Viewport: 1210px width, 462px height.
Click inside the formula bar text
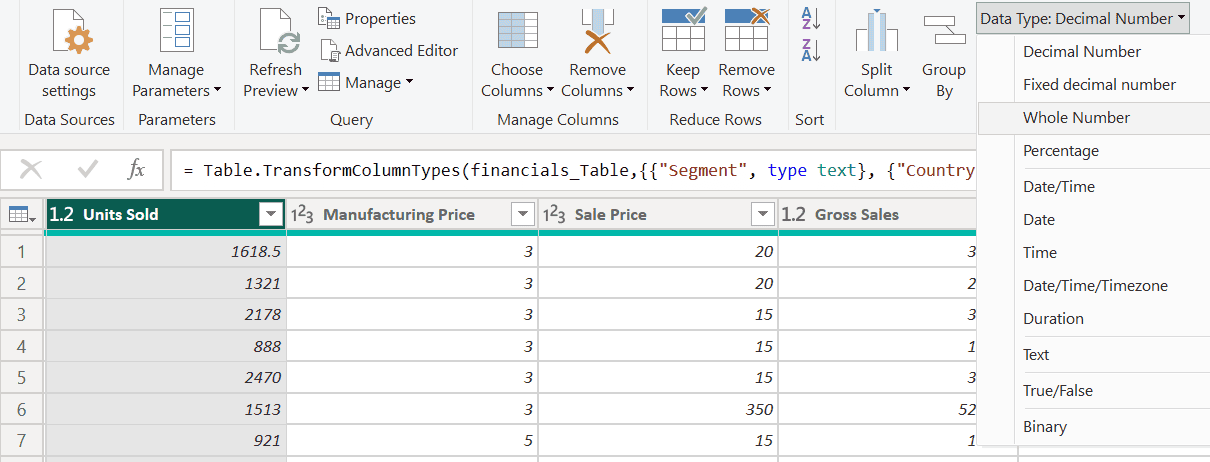click(x=570, y=170)
